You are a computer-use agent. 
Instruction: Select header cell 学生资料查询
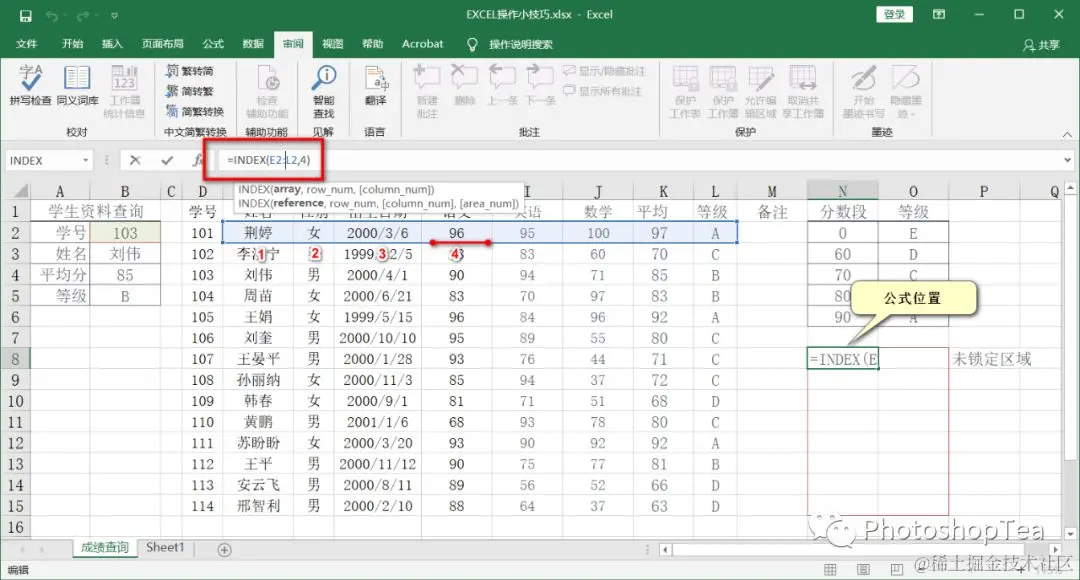(x=96, y=211)
